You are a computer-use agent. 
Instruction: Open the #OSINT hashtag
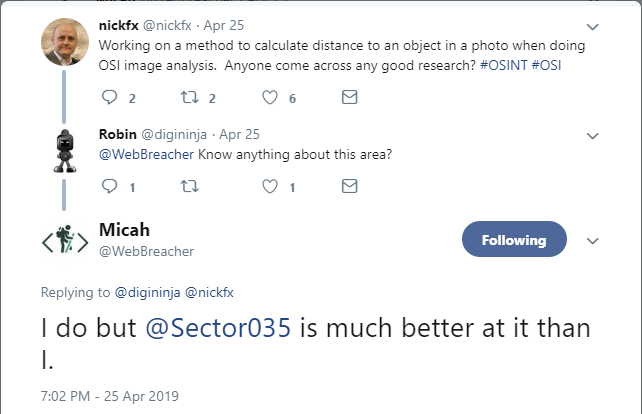pos(504,66)
